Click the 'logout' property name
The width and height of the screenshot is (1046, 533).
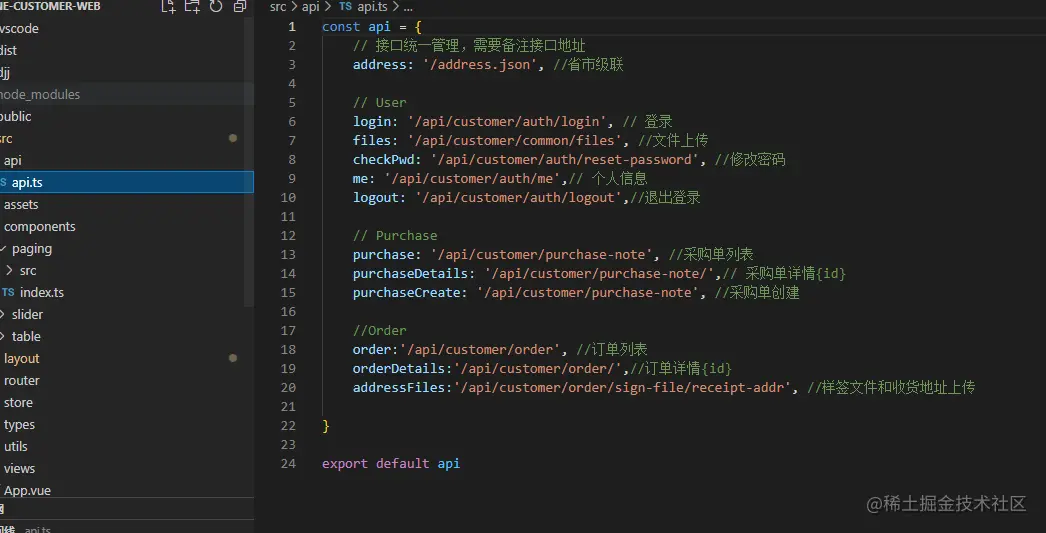click(x=376, y=197)
